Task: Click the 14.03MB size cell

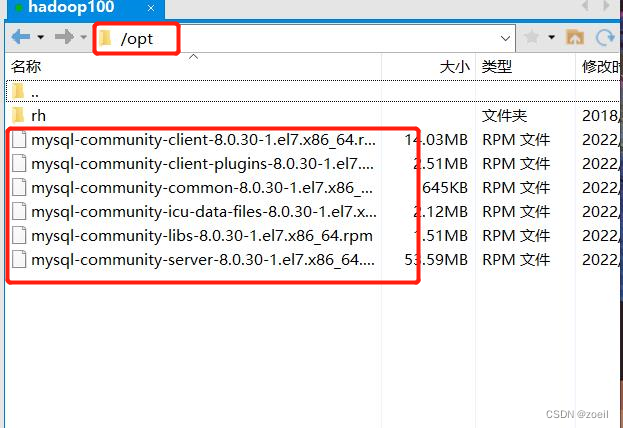Action: tap(436, 140)
